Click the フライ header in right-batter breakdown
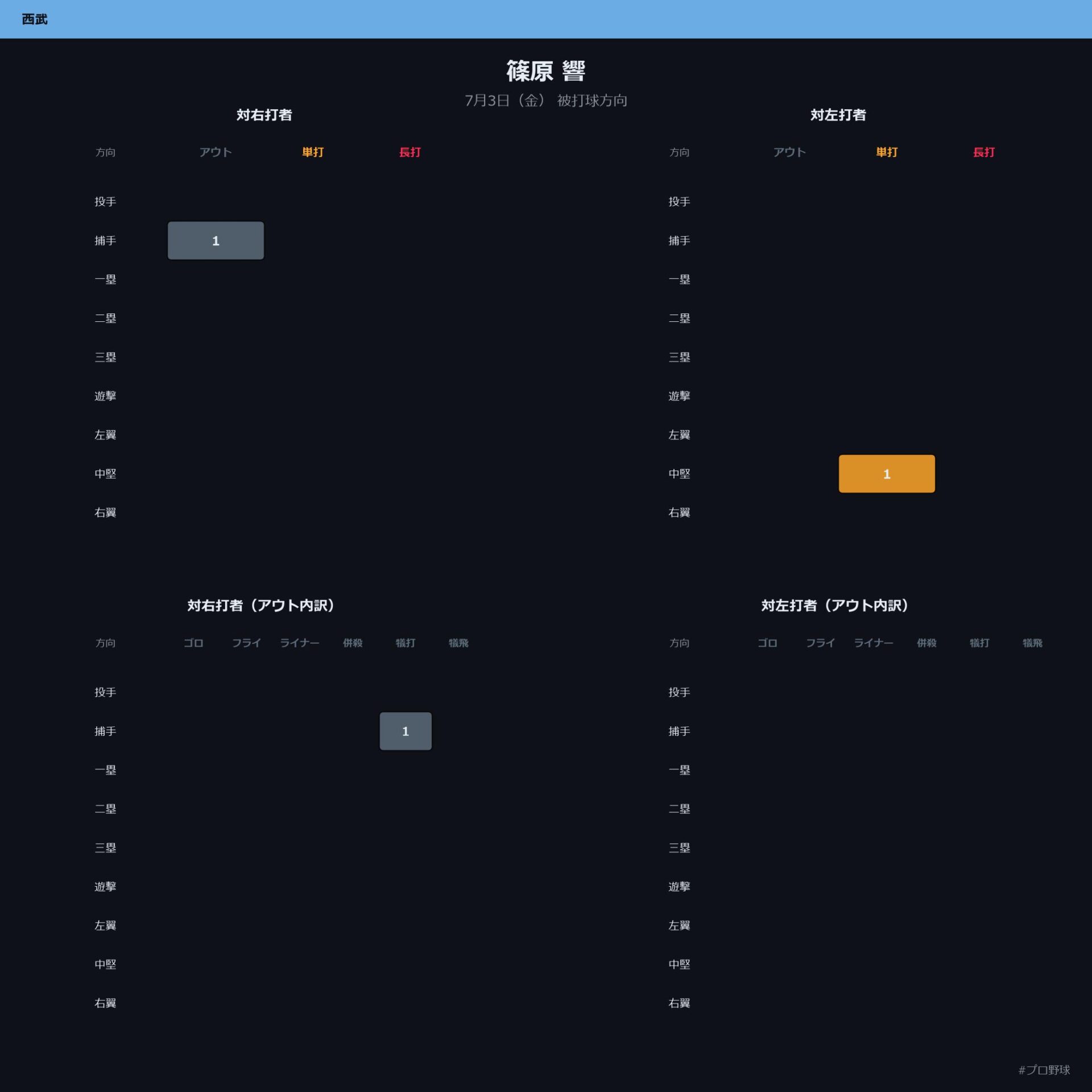 click(246, 643)
